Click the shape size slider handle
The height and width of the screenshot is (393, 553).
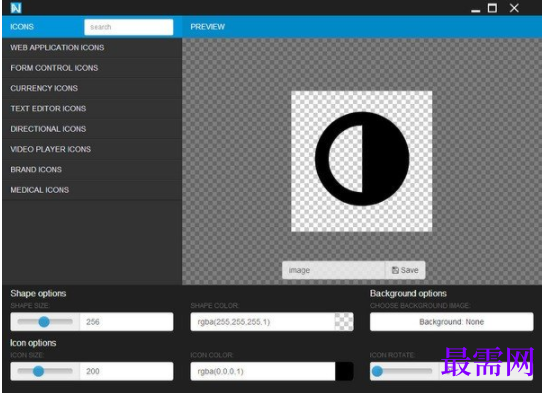(44, 322)
